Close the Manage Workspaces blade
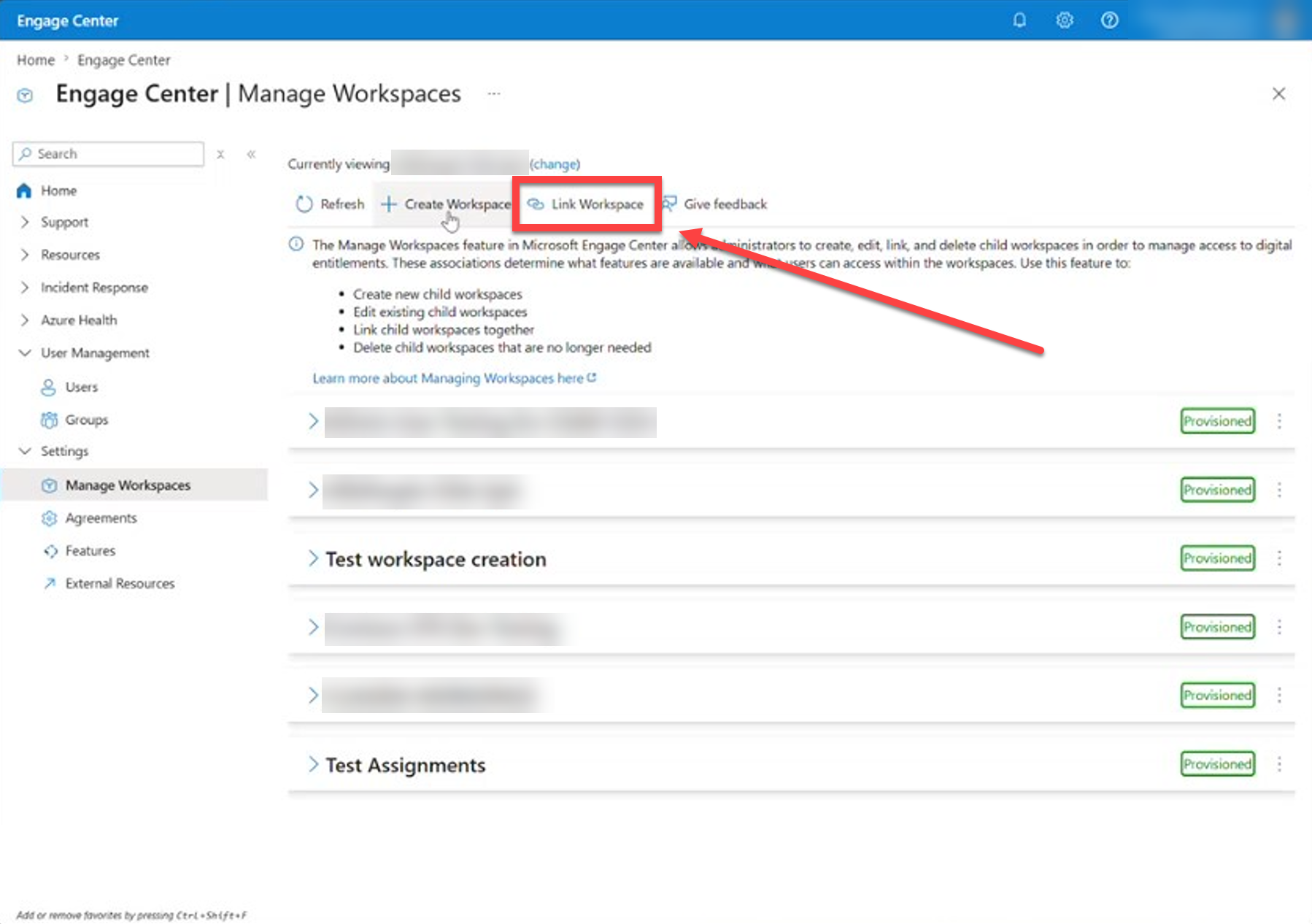Viewport: 1312px width, 924px height. [1278, 93]
